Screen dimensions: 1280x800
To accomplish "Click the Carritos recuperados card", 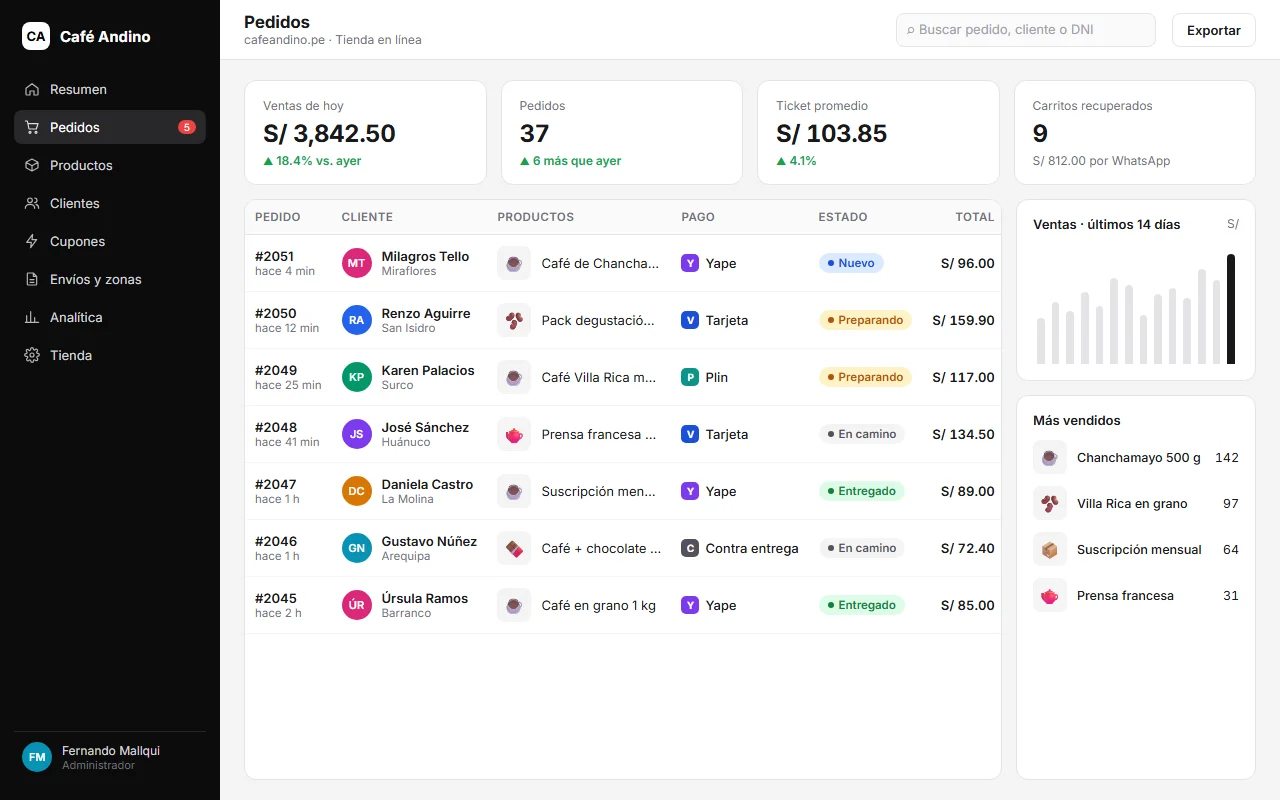I will pyautogui.click(x=1135, y=133).
